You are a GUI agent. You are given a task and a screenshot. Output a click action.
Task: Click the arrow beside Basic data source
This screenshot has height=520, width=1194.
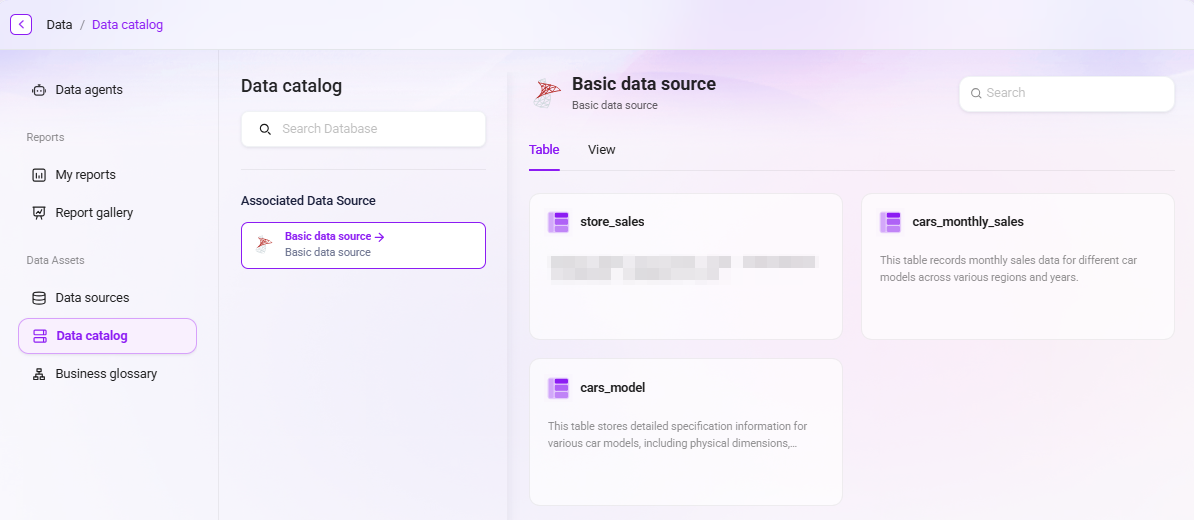379,237
